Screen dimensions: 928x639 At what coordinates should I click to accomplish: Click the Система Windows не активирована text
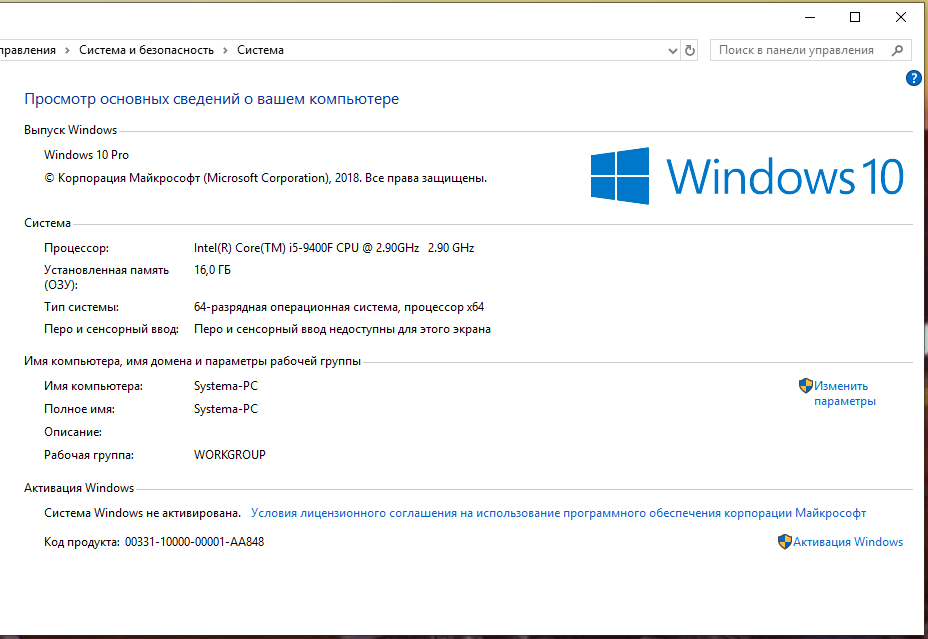tap(143, 513)
